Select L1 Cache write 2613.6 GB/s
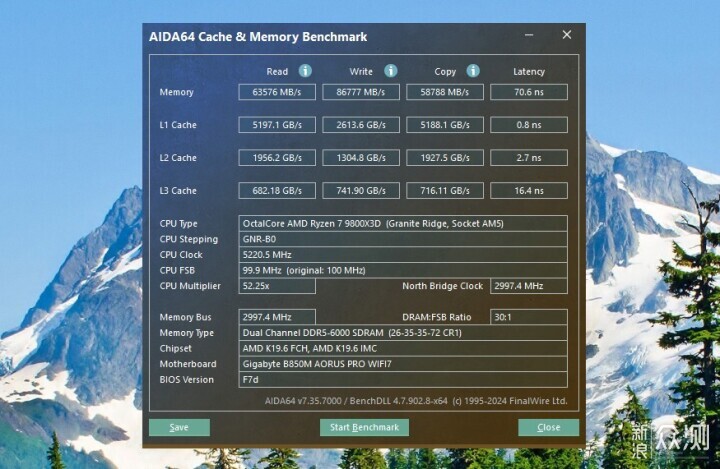 tap(361, 124)
